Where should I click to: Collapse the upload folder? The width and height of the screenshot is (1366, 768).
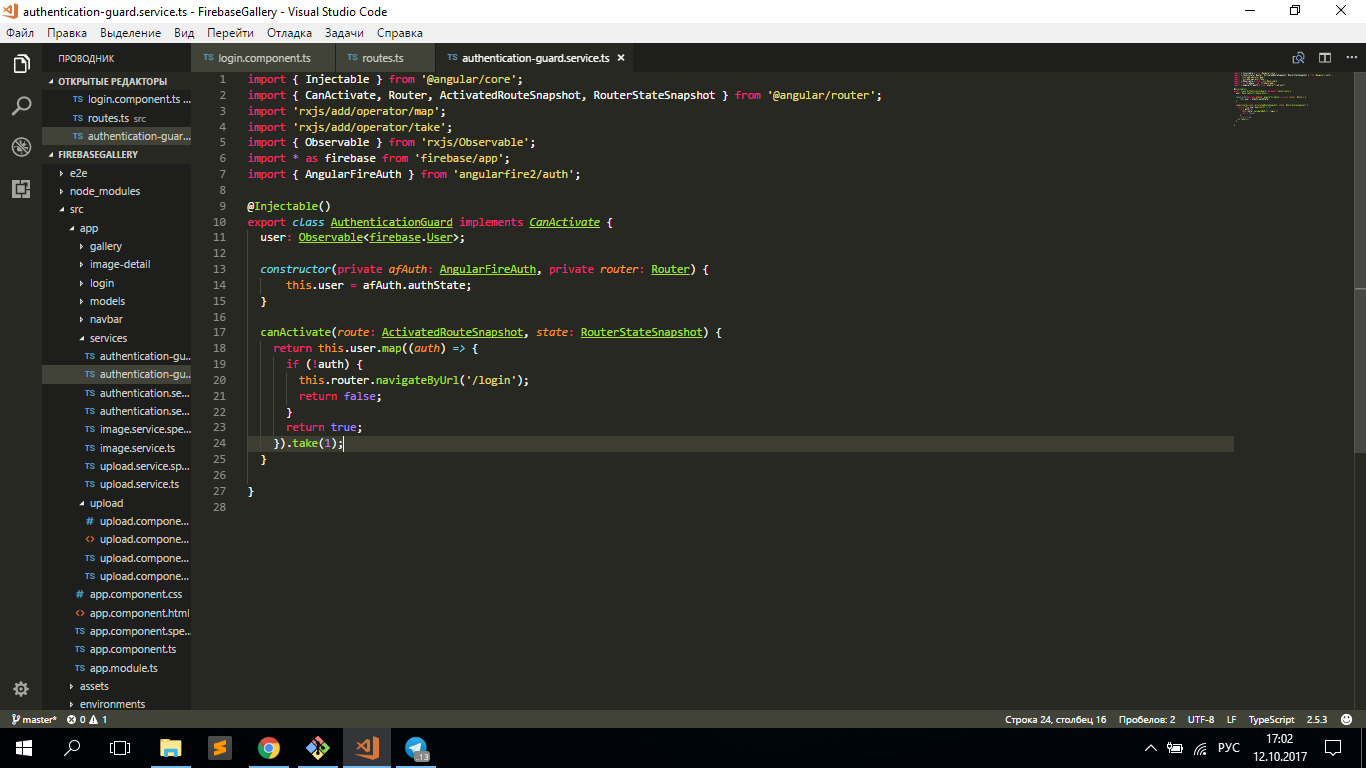[106, 503]
